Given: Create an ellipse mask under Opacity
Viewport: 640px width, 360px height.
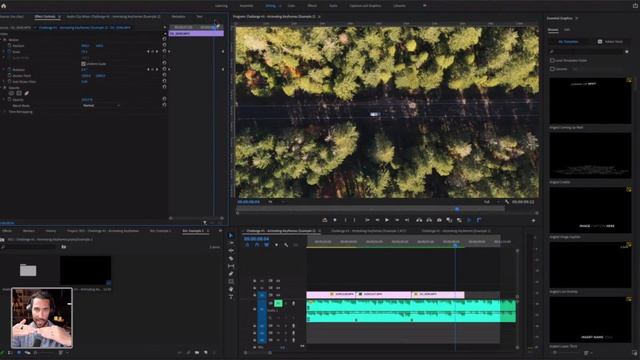Looking at the screenshot, I should (x=11, y=93).
